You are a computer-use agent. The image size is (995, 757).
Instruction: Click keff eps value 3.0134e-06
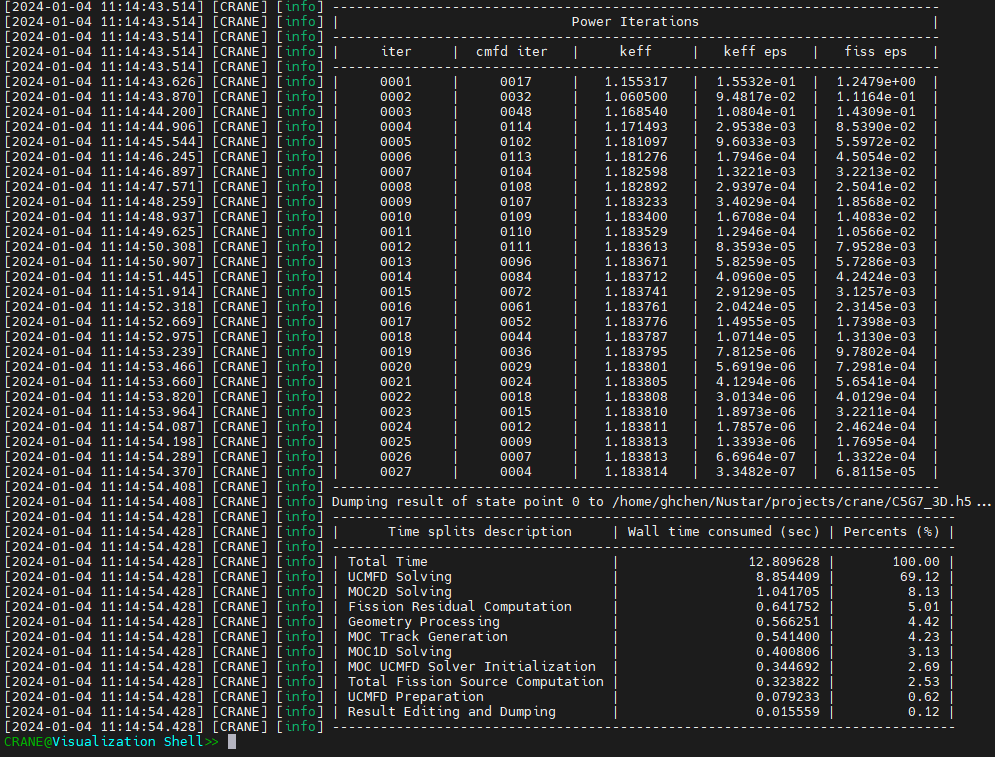pyautogui.click(x=756, y=397)
